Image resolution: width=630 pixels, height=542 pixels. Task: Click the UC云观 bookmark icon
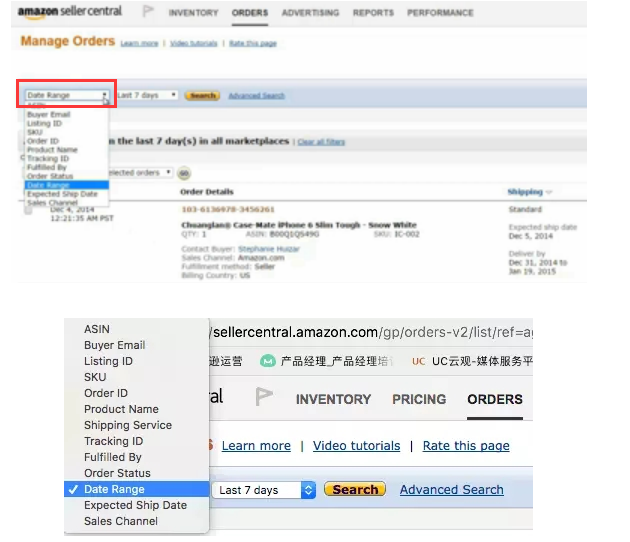coord(418,361)
